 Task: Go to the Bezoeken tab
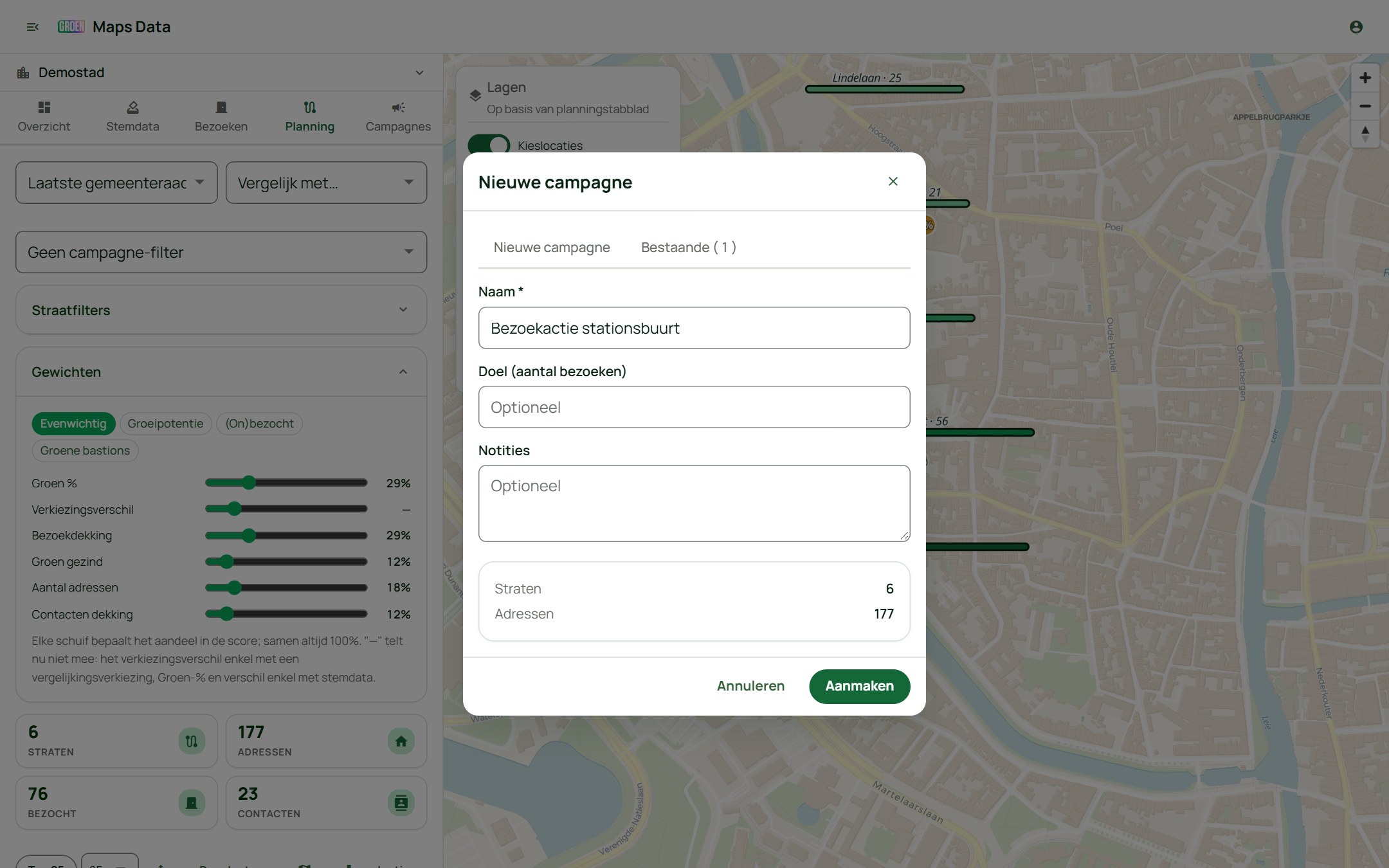pos(221,117)
